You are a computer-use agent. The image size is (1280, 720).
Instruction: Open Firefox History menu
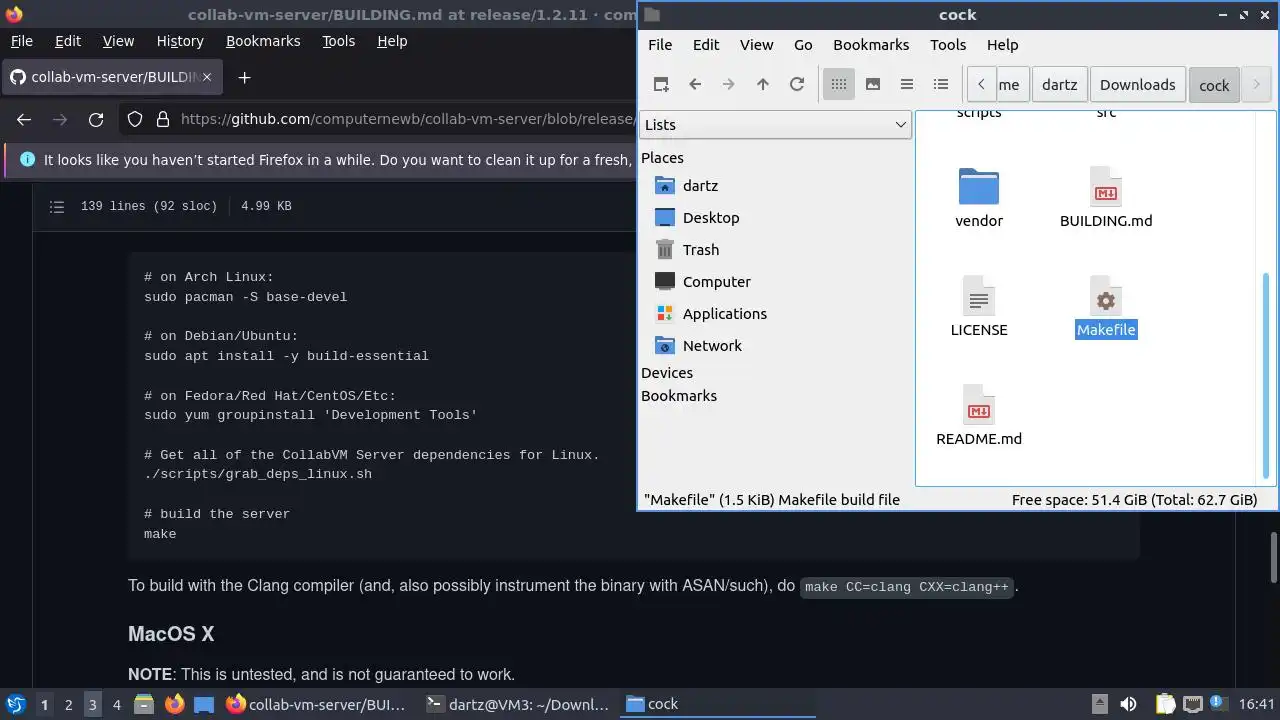coord(180,41)
